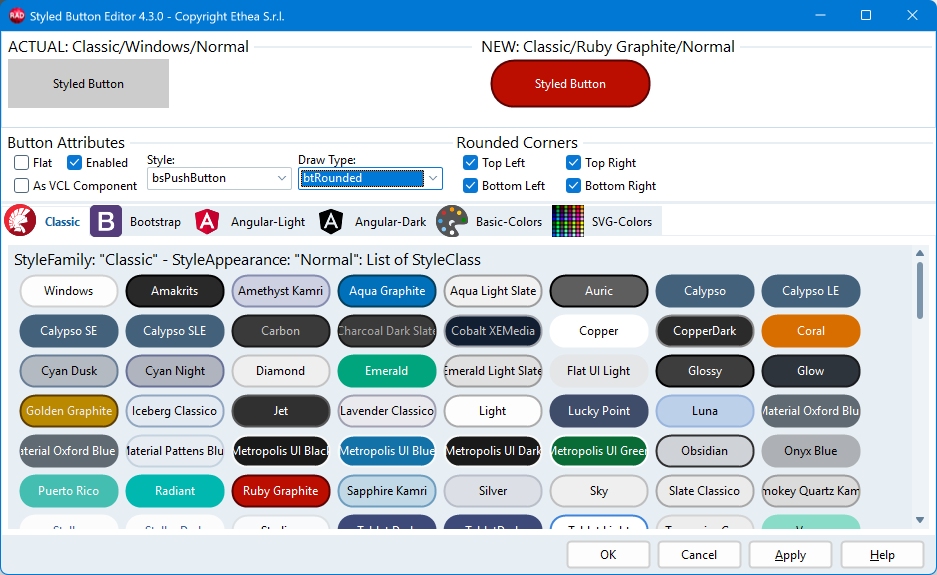The height and width of the screenshot is (575, 937).
Task: Pick the Luna style class
Action: (705, 411)
